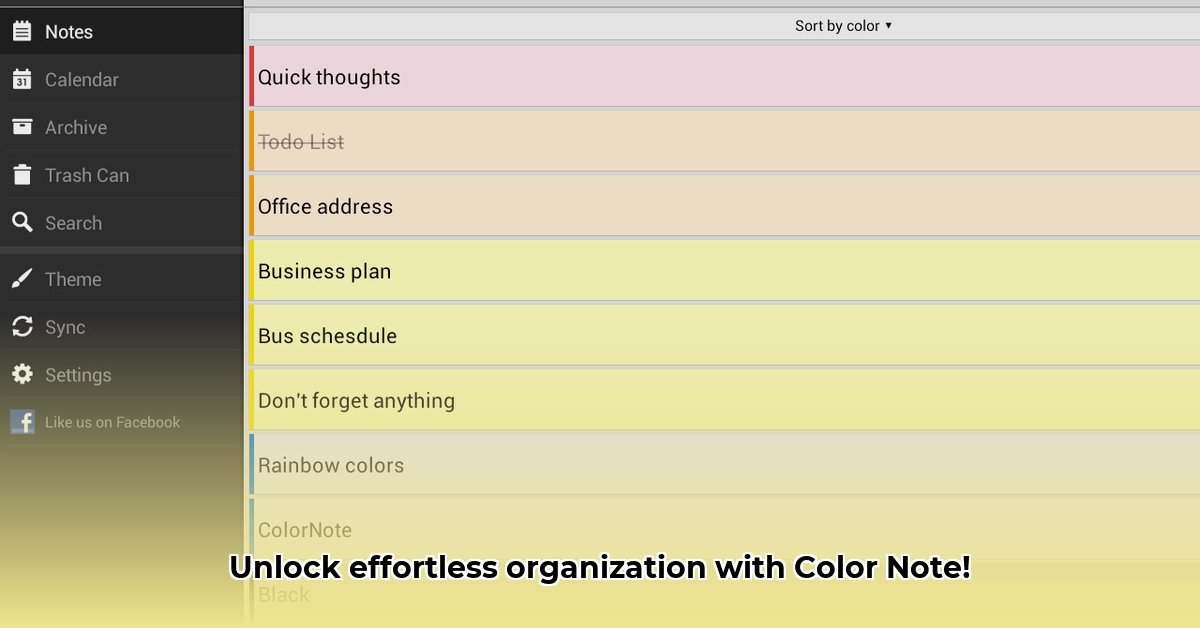The width and height of the screenshot is (1200, 628).
Task: Click the red color bar on Quick thoughts
Action: pyautogui.click(x=252, y=76)
